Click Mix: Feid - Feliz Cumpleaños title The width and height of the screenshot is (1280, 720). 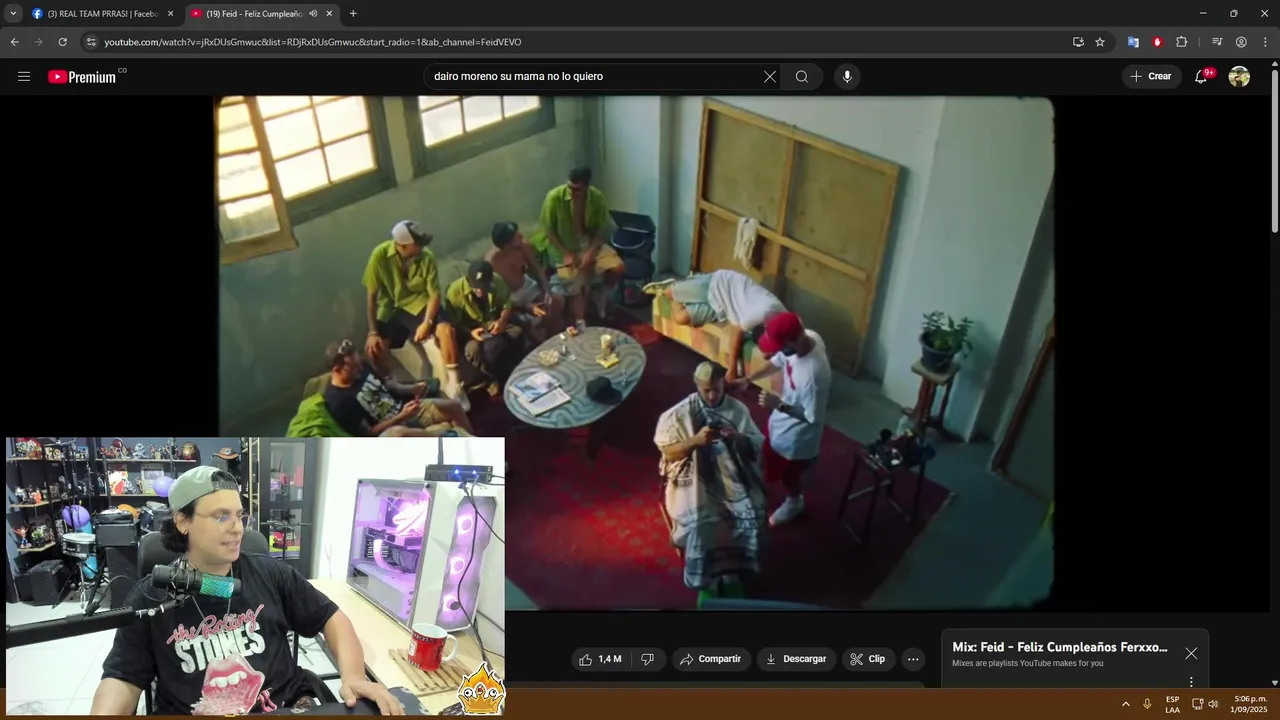coord(1060,647)
